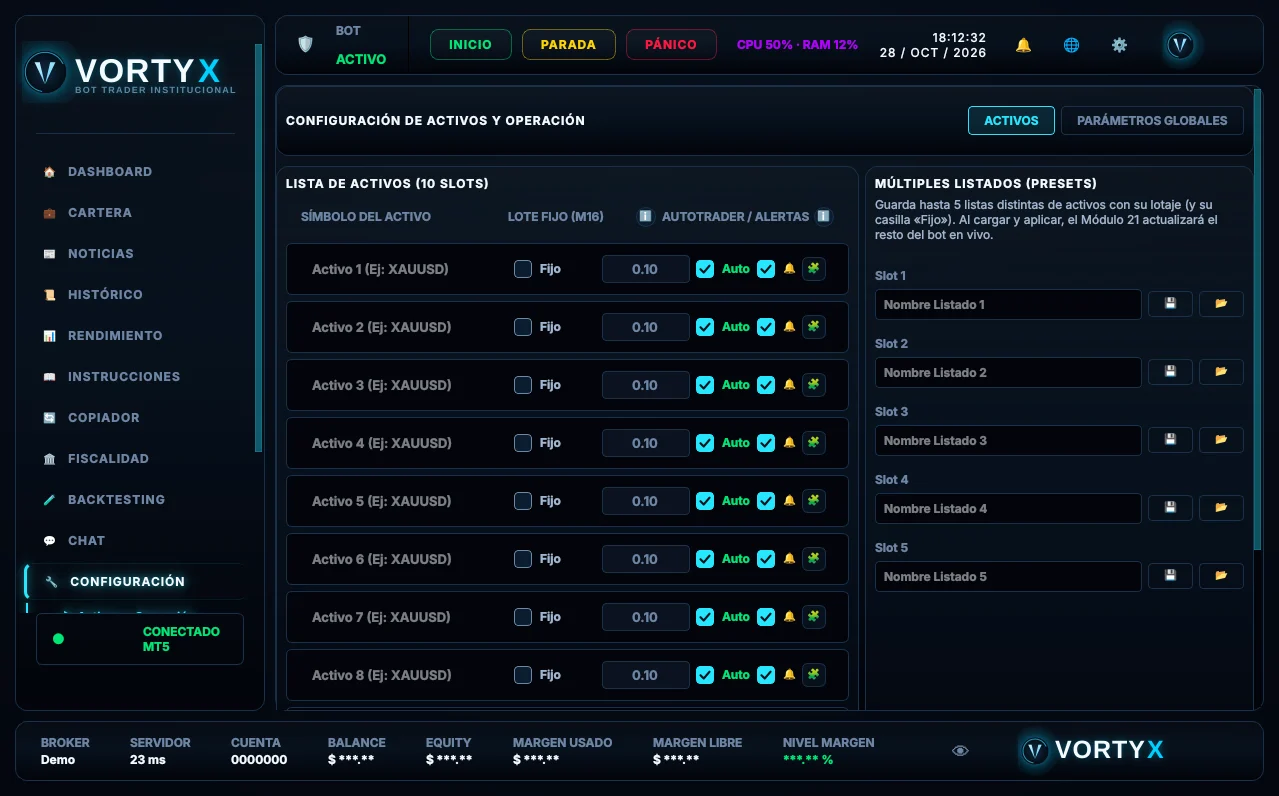
Task: Click the Activo 1 symbol input field
Action: 400,269
